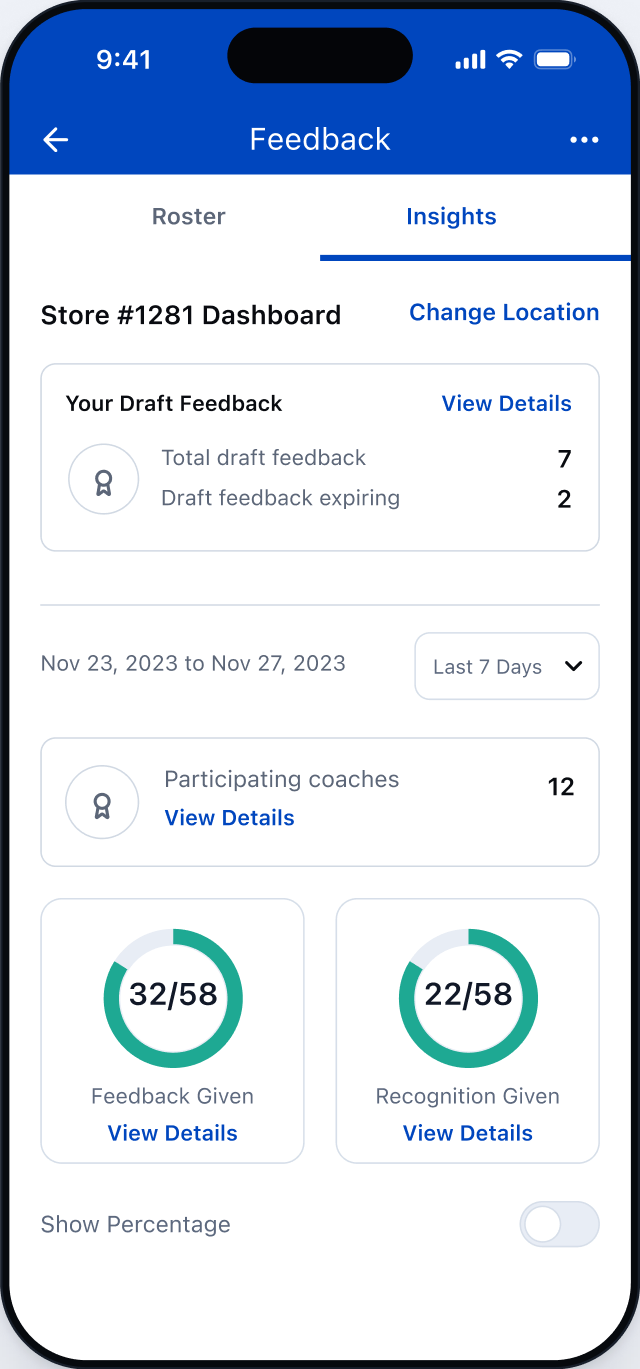View Details for Recognition Given
Screen dimensions: 640x1369
pos(468,1133)
